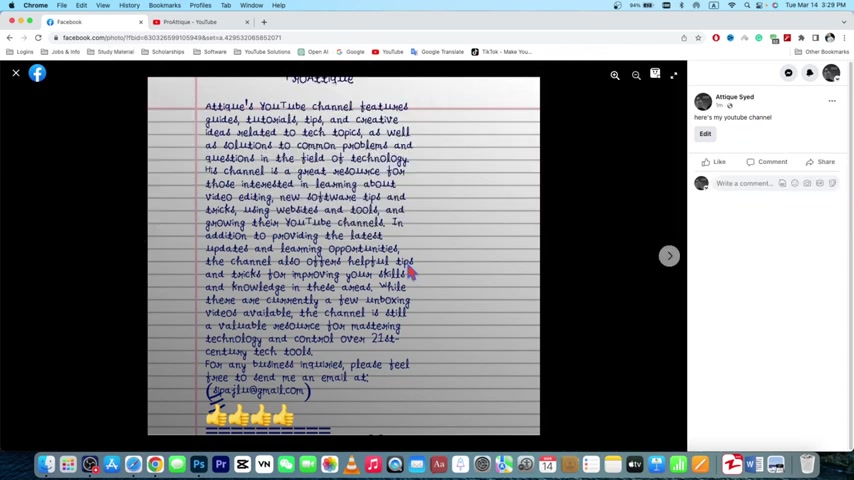
Task: Open the Jobs & Info bookmark folder
Action: tap(60, 52)
